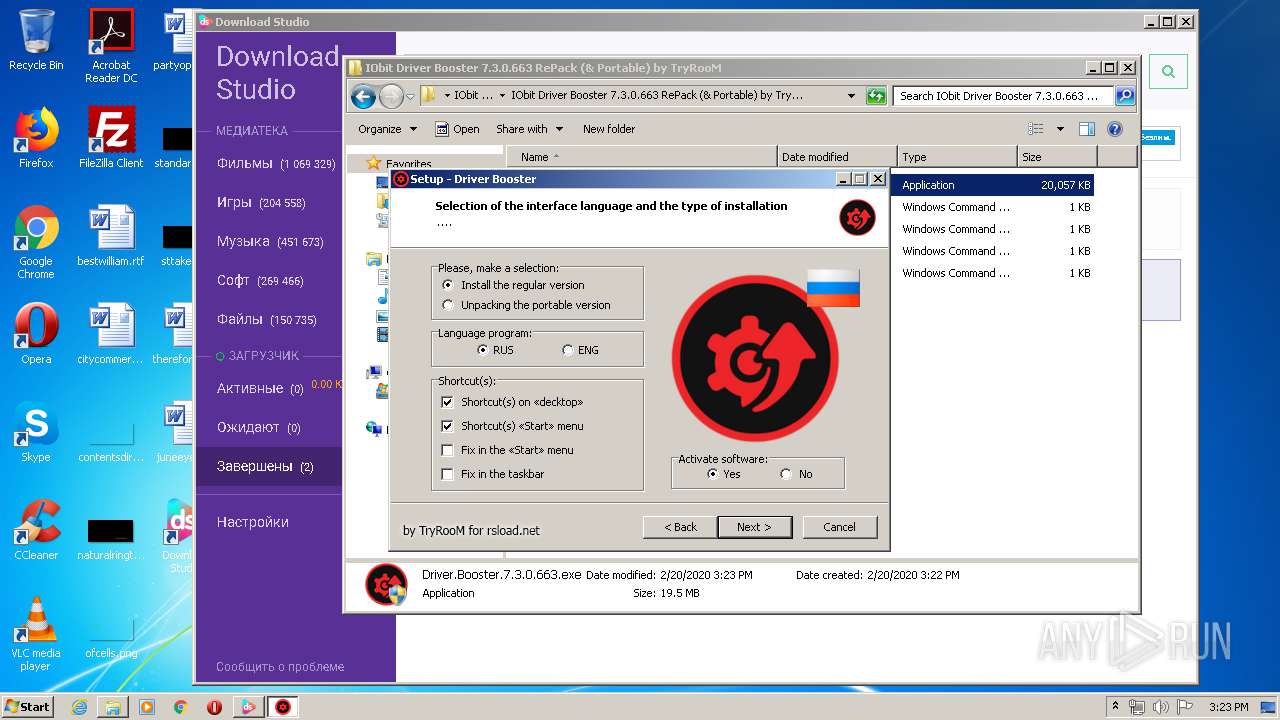Image resolution: width=1280 pixels, height=720 pixels.
Task: Click Driver Booster header logo icon
Action: coord(857,218)
